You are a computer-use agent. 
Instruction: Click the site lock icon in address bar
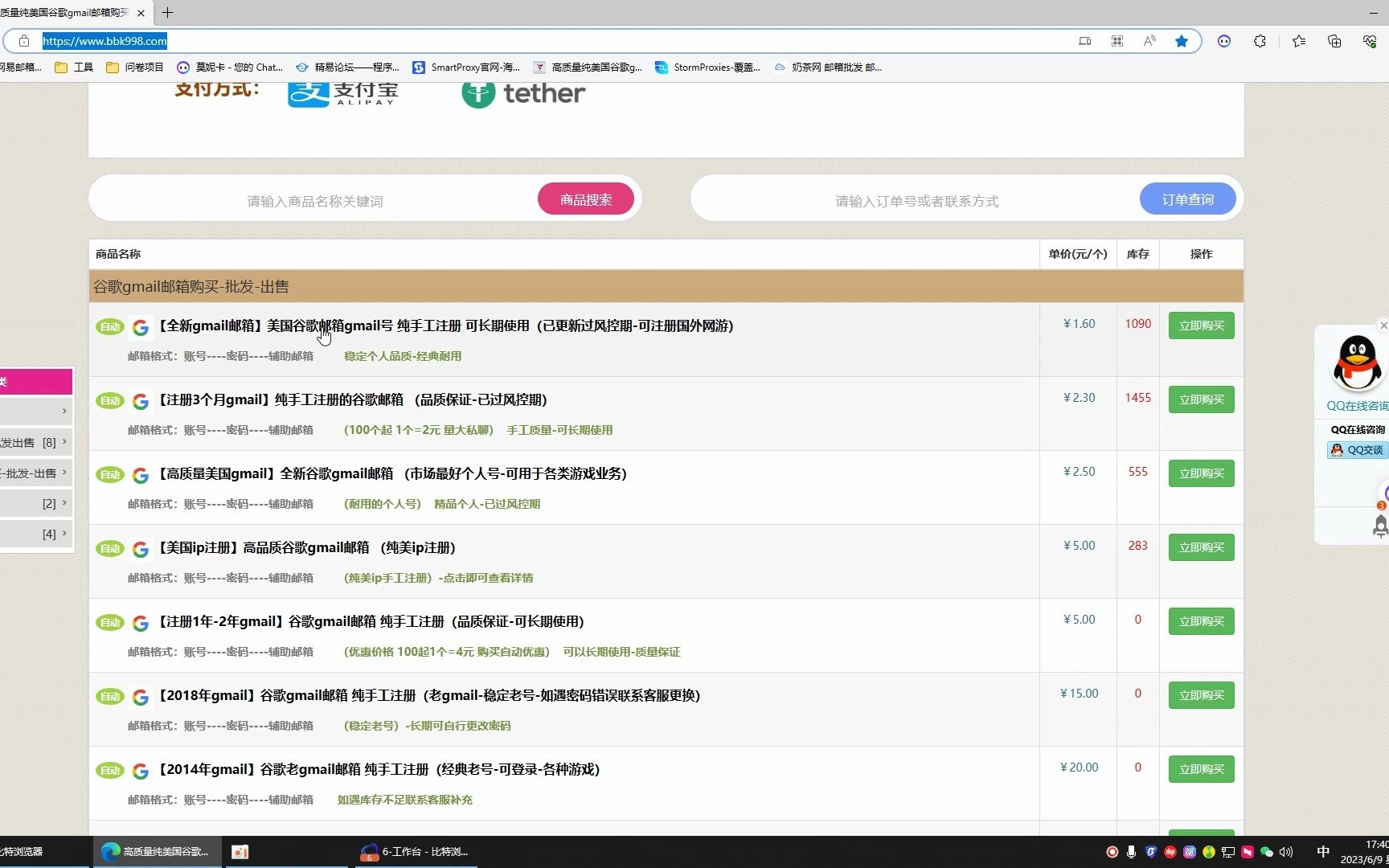24,41
